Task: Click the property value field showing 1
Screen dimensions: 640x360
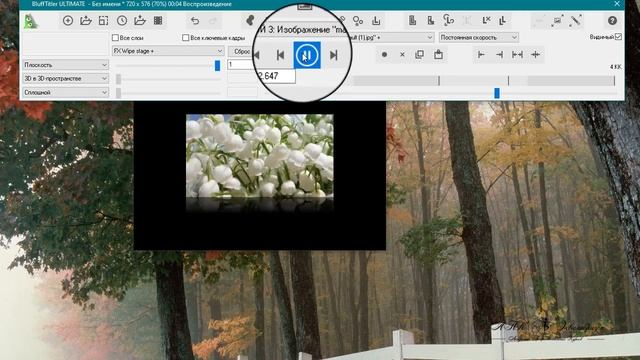Action: tap(241, 64)
